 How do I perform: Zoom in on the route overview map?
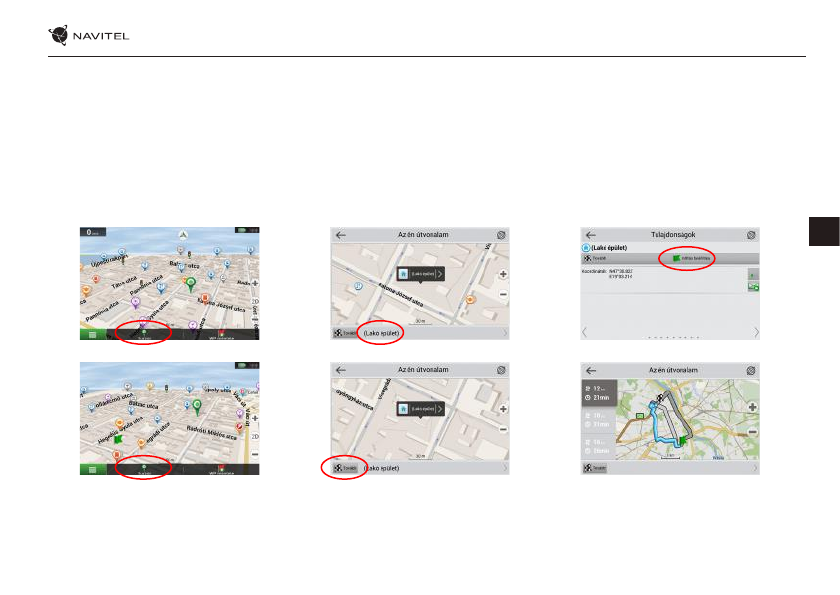click(x=752, y=407)
